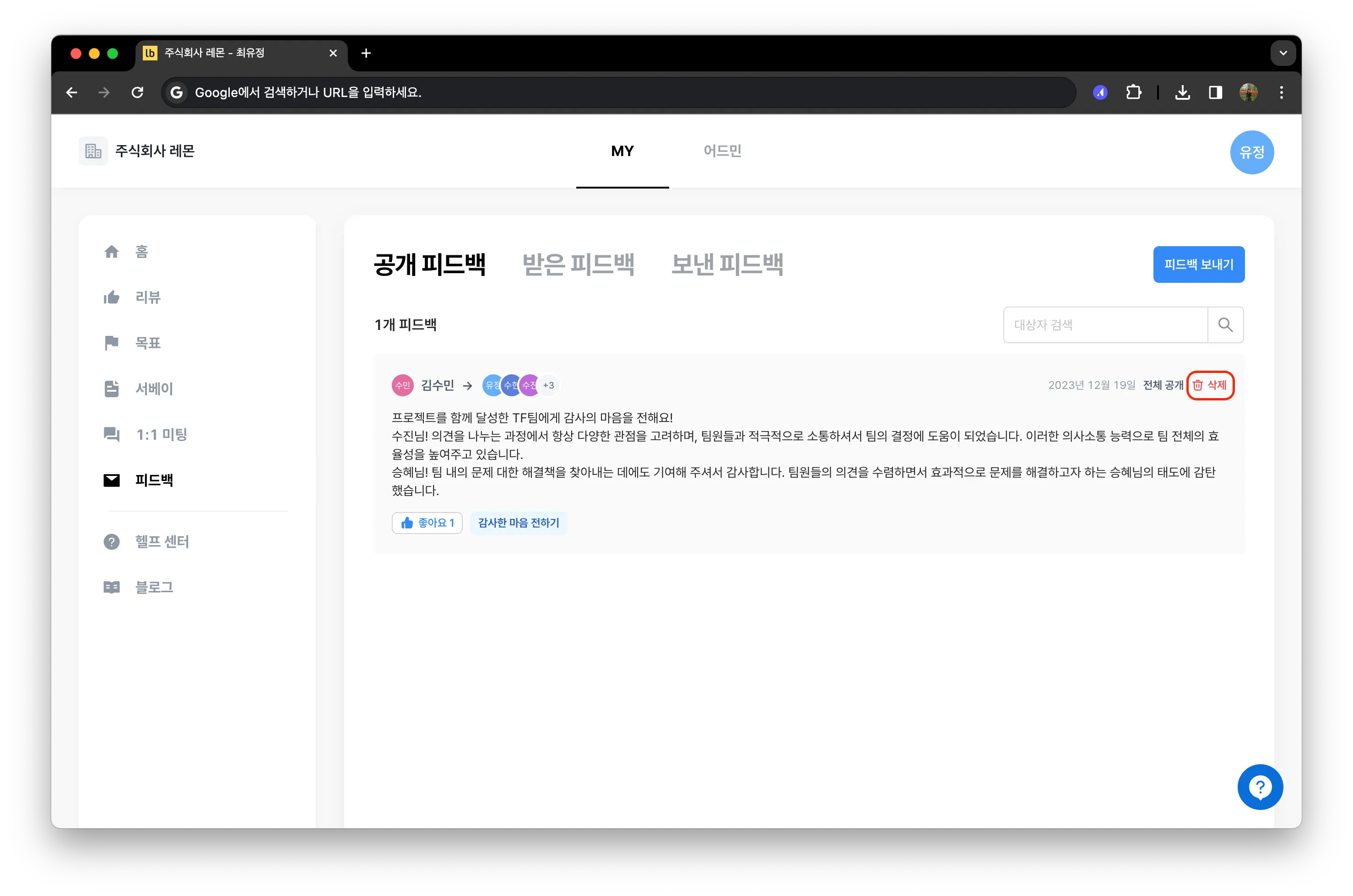Click the 전체 공개 visibility label
The height and width of the screenshot is (896, 1353).
pyautogui.click(x=1163, y=385)
